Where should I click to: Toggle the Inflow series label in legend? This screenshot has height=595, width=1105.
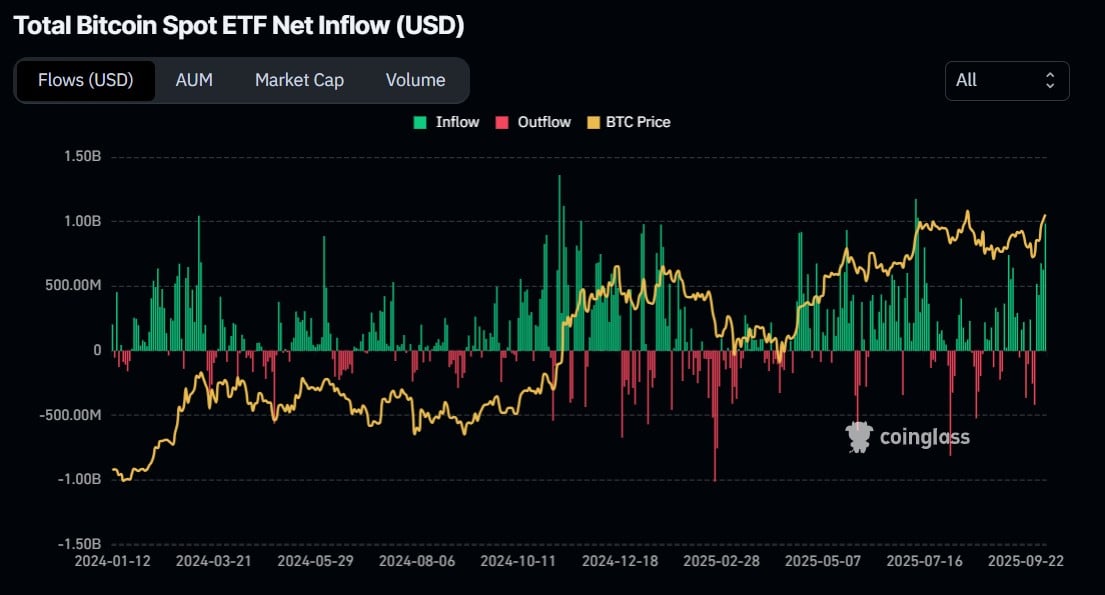[x=457, y=122]
